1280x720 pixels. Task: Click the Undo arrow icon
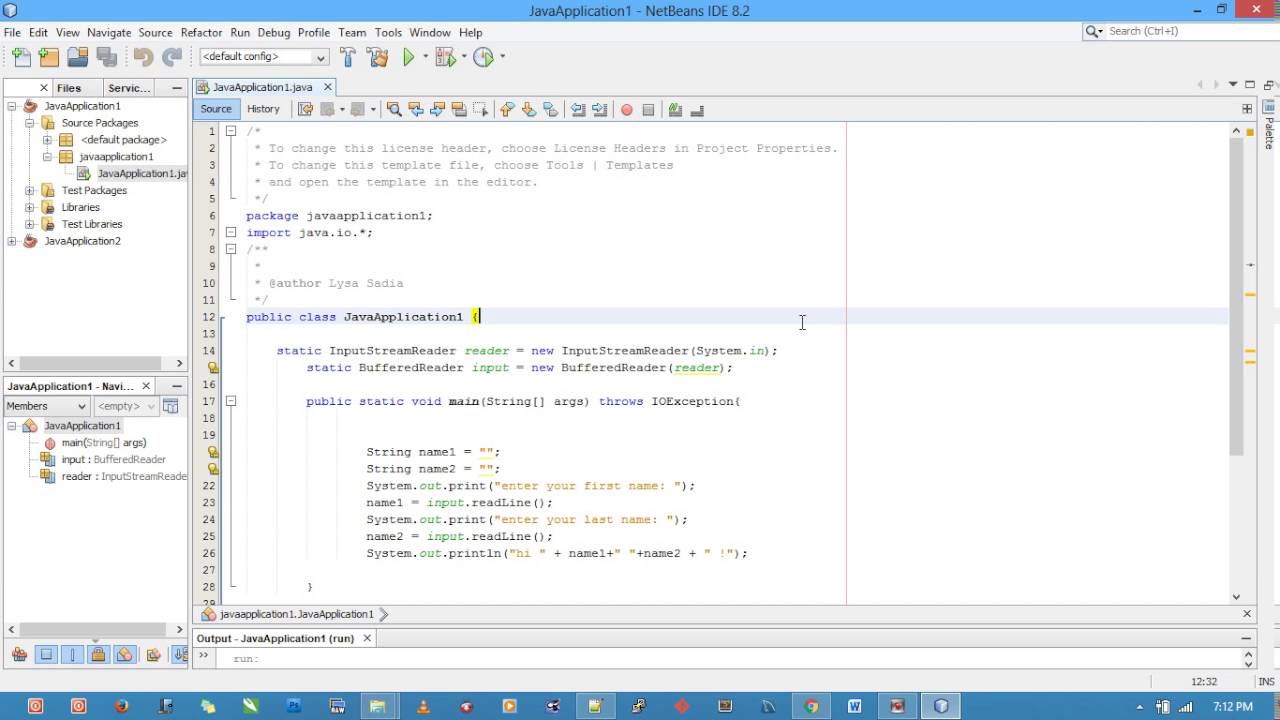click(144, 58)
